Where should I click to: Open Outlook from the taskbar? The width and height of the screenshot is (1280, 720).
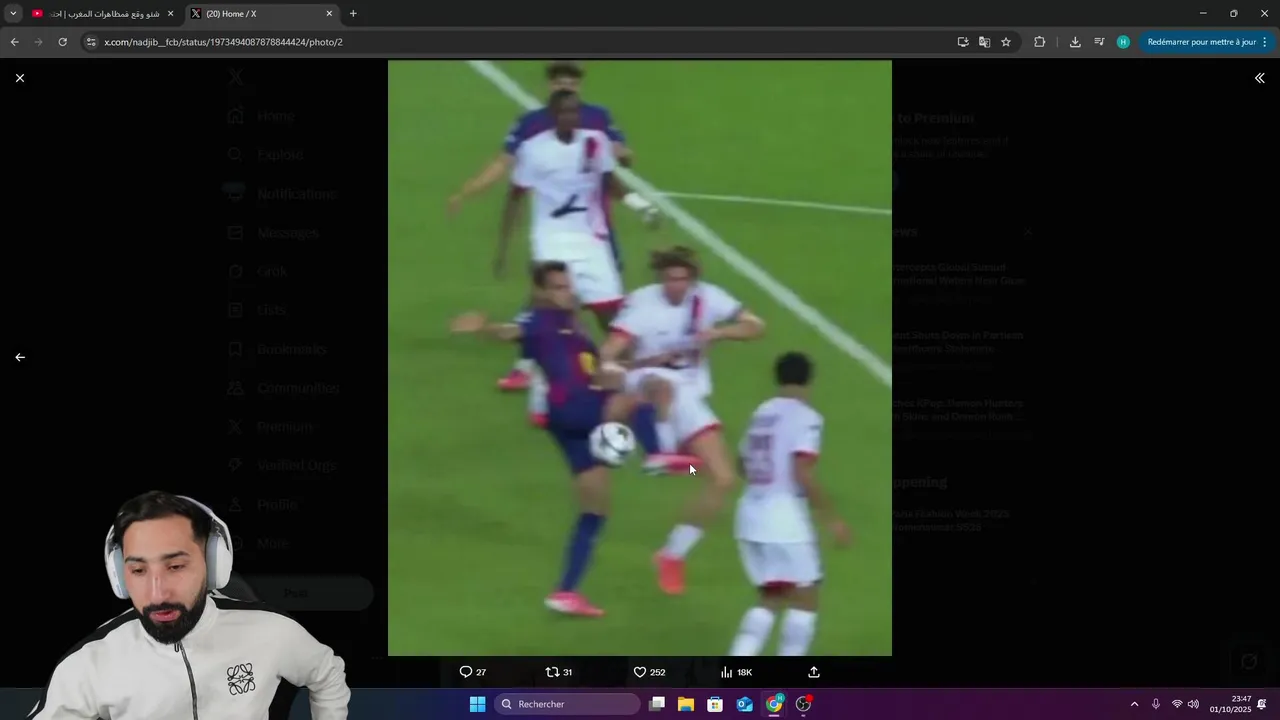[745, 704]
